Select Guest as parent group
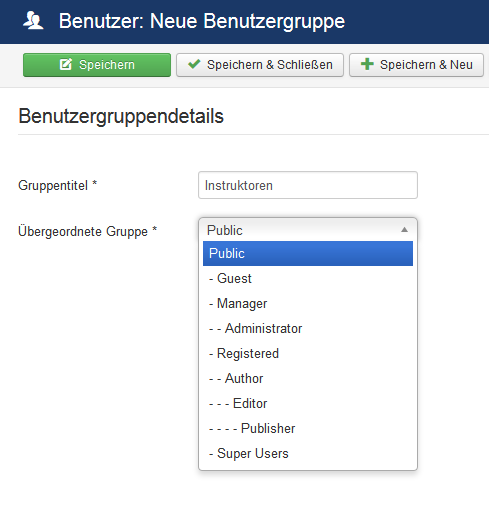Screen dimensions: 489x514 pos(308,278)
